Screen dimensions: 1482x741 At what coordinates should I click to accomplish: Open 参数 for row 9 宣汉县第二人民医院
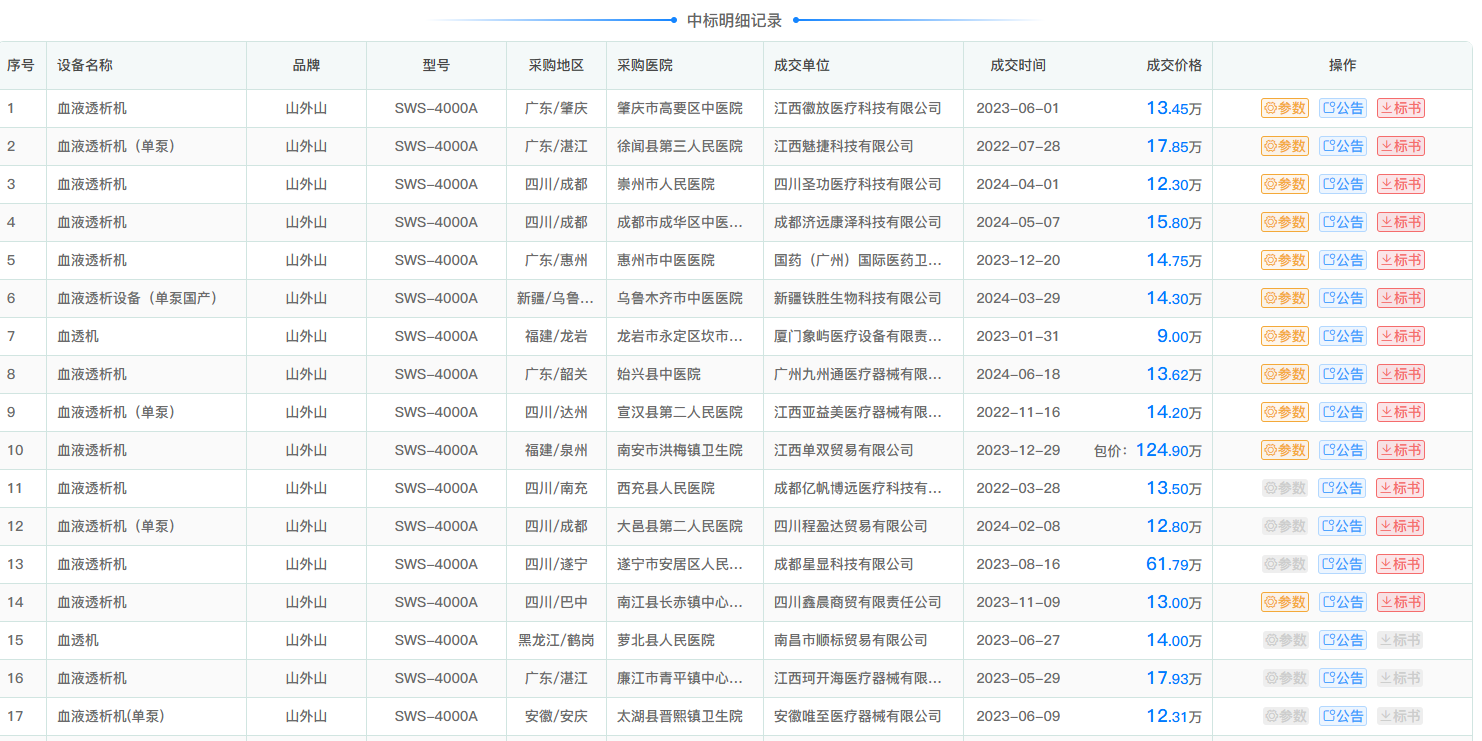[x=1285, y=412]
